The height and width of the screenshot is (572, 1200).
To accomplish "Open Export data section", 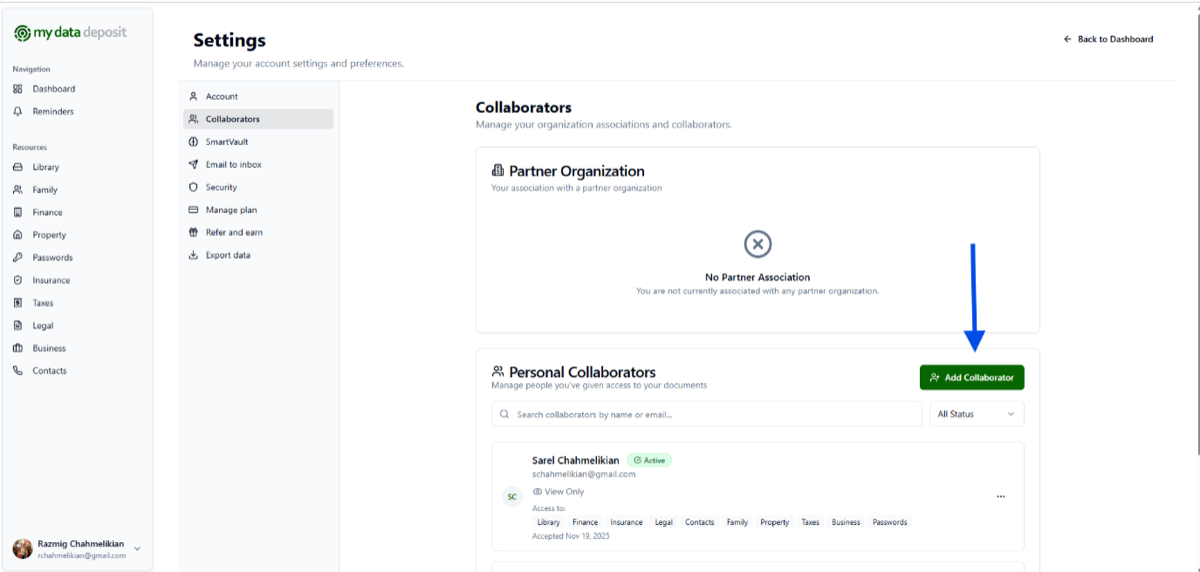I will tap(258, 255).
